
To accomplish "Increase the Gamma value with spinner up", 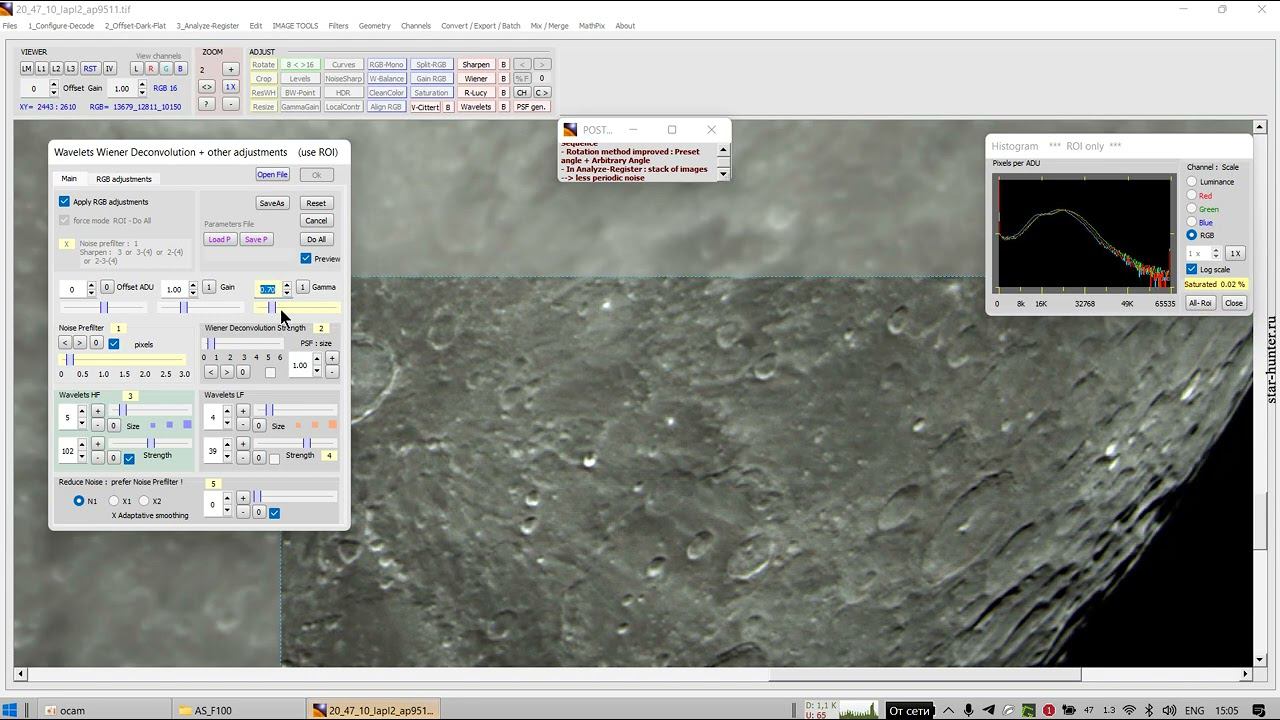I will coord(287,284).
